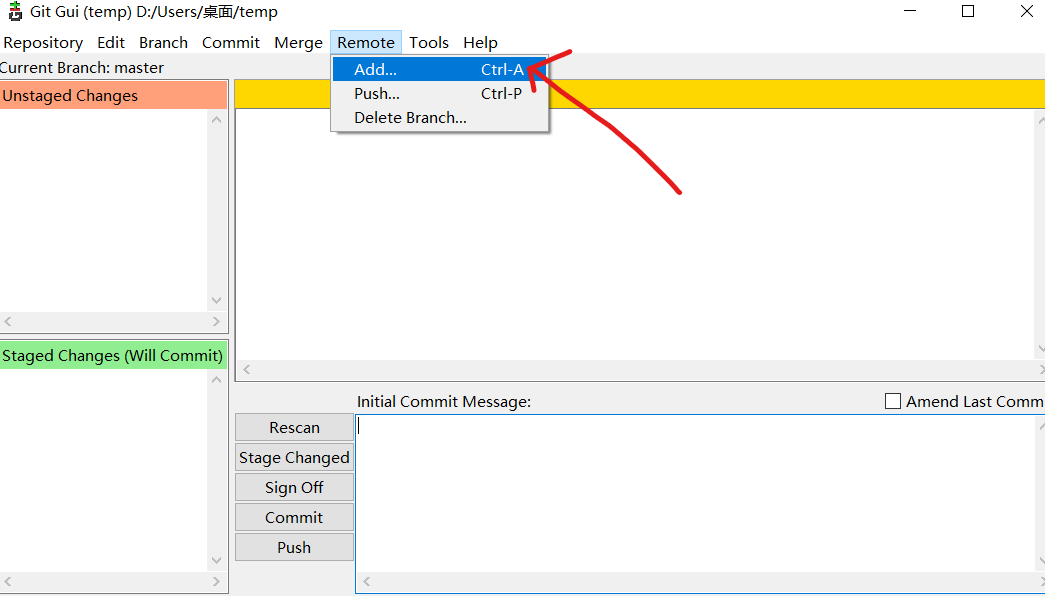The image size is (1045, 596).
Task: Click left arrow of Staged Changes horizontal scrollbar
Action: click(8, 581)
